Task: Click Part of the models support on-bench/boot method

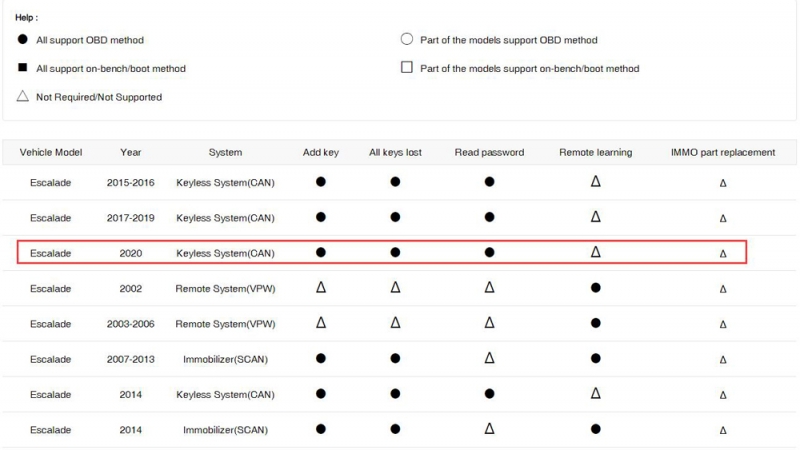Action: [530, 68]
